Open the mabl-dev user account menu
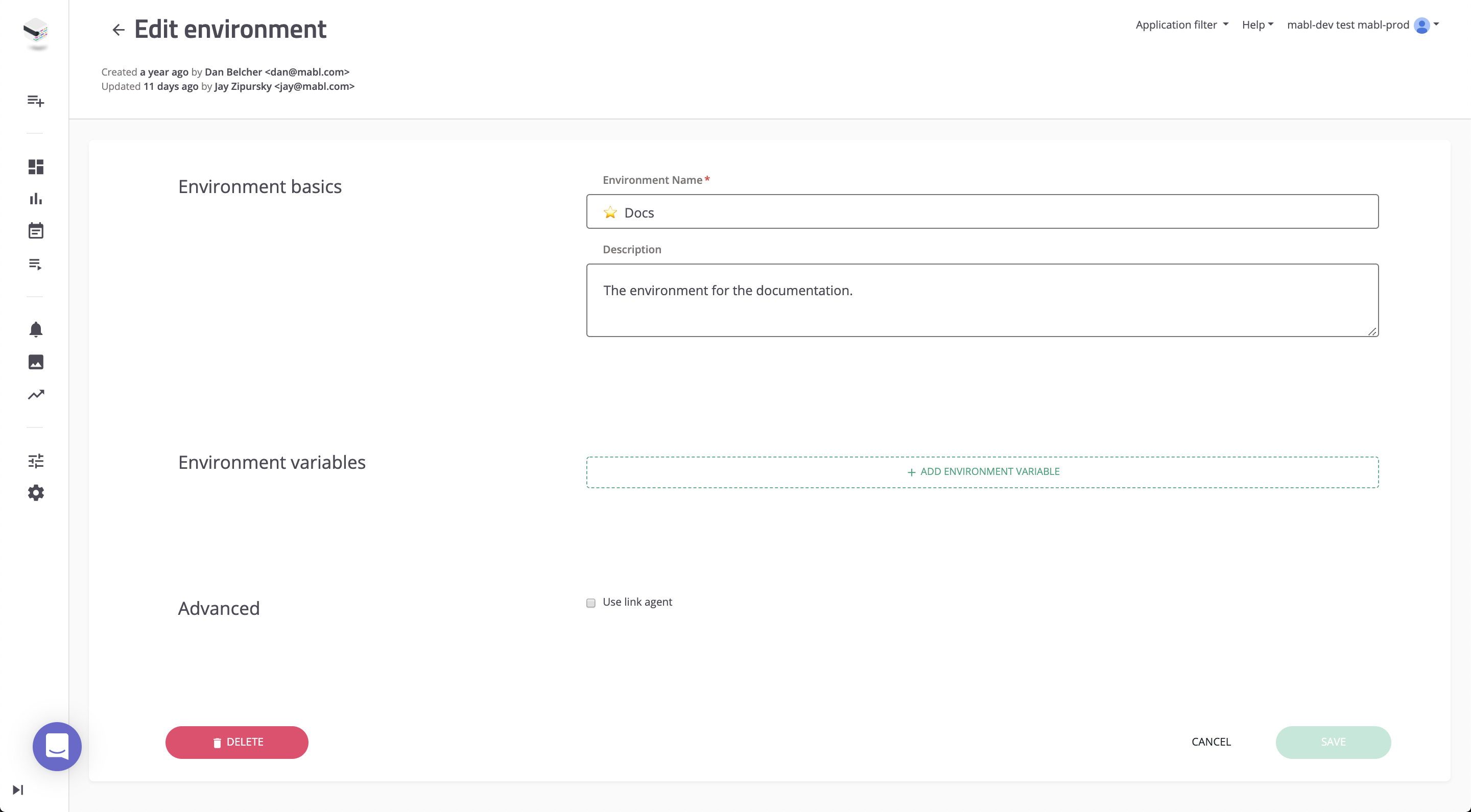This screenshot has width=1471, height=812. [1362, 25]
